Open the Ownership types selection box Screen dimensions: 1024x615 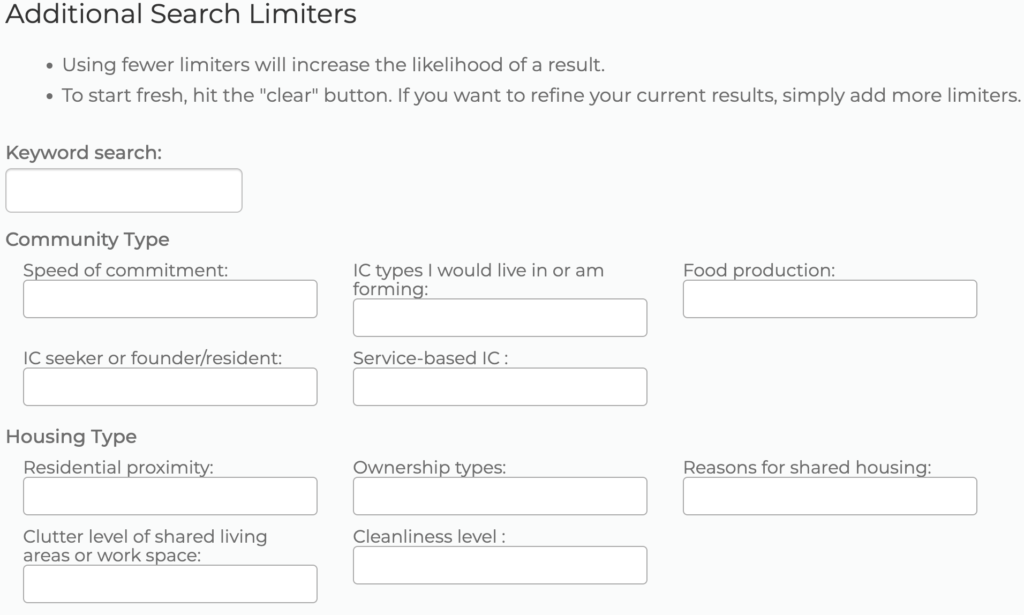click(500, 496)
